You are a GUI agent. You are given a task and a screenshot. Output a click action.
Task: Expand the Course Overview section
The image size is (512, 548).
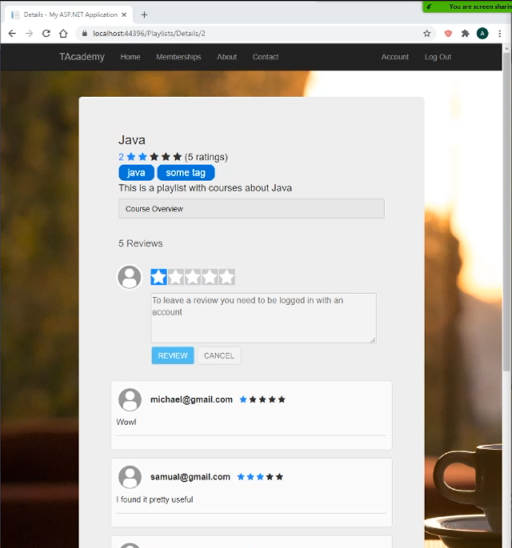(x=251, y=209)
